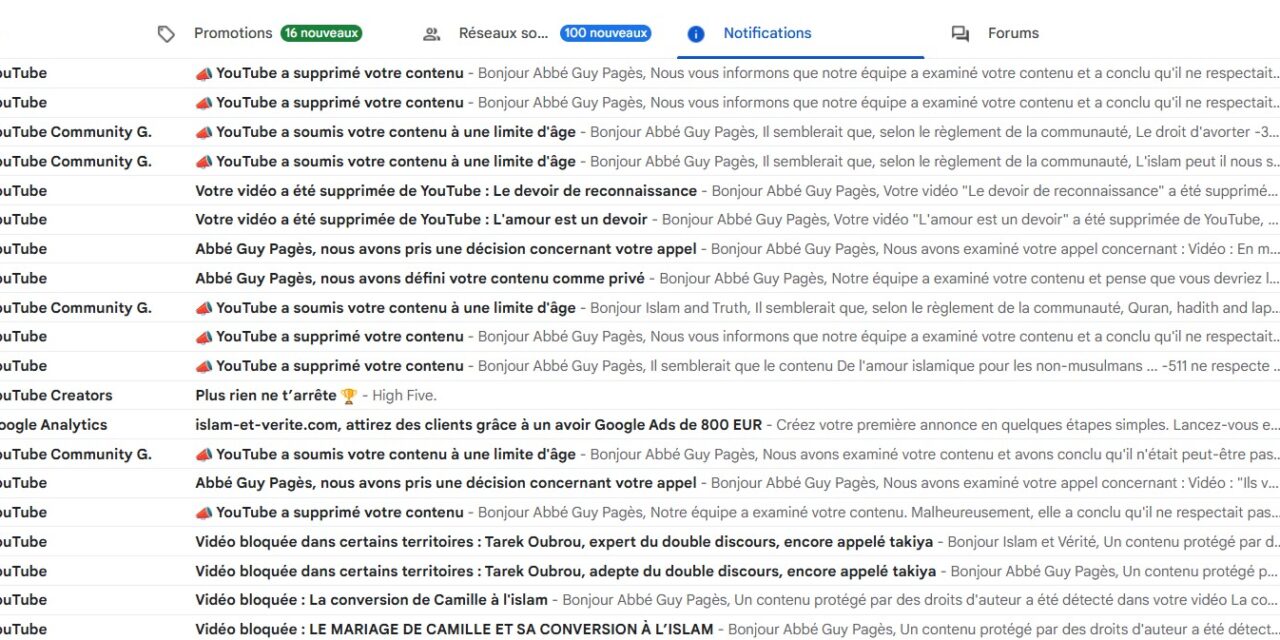This screenshot has height=640, width=1280.
Task: Click the '100 nouveaux' blue badge
Action: 605,33
